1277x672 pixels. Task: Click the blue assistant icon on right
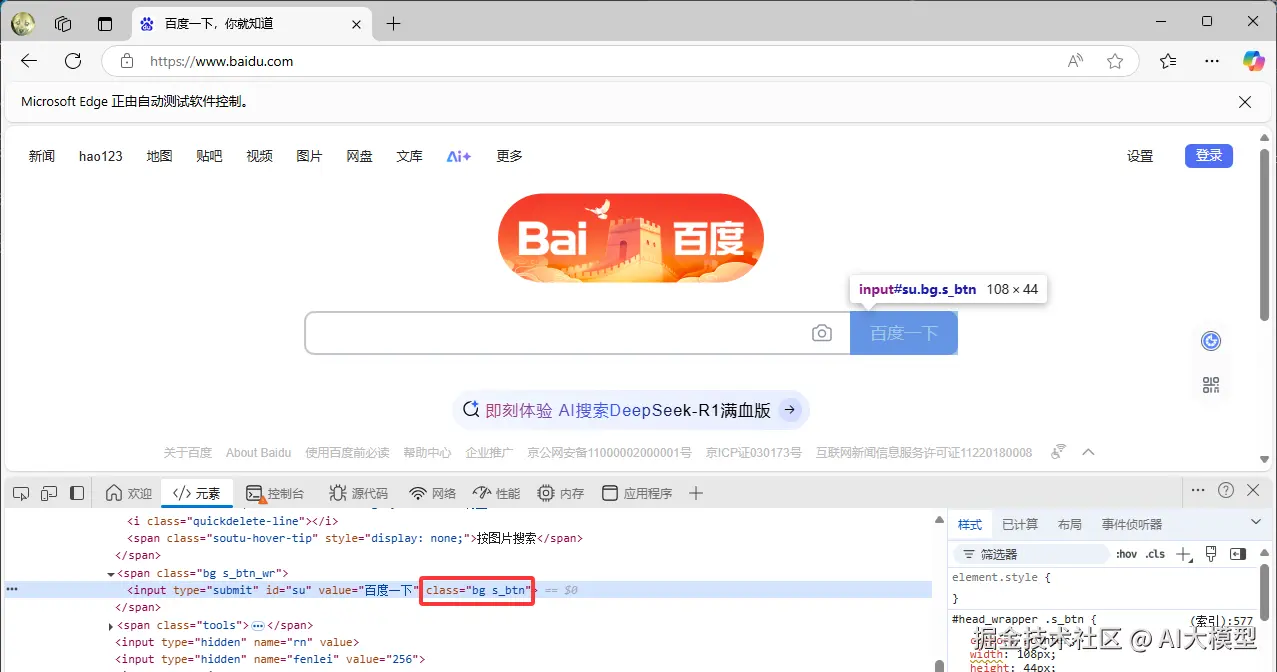tap(1211, 341)
